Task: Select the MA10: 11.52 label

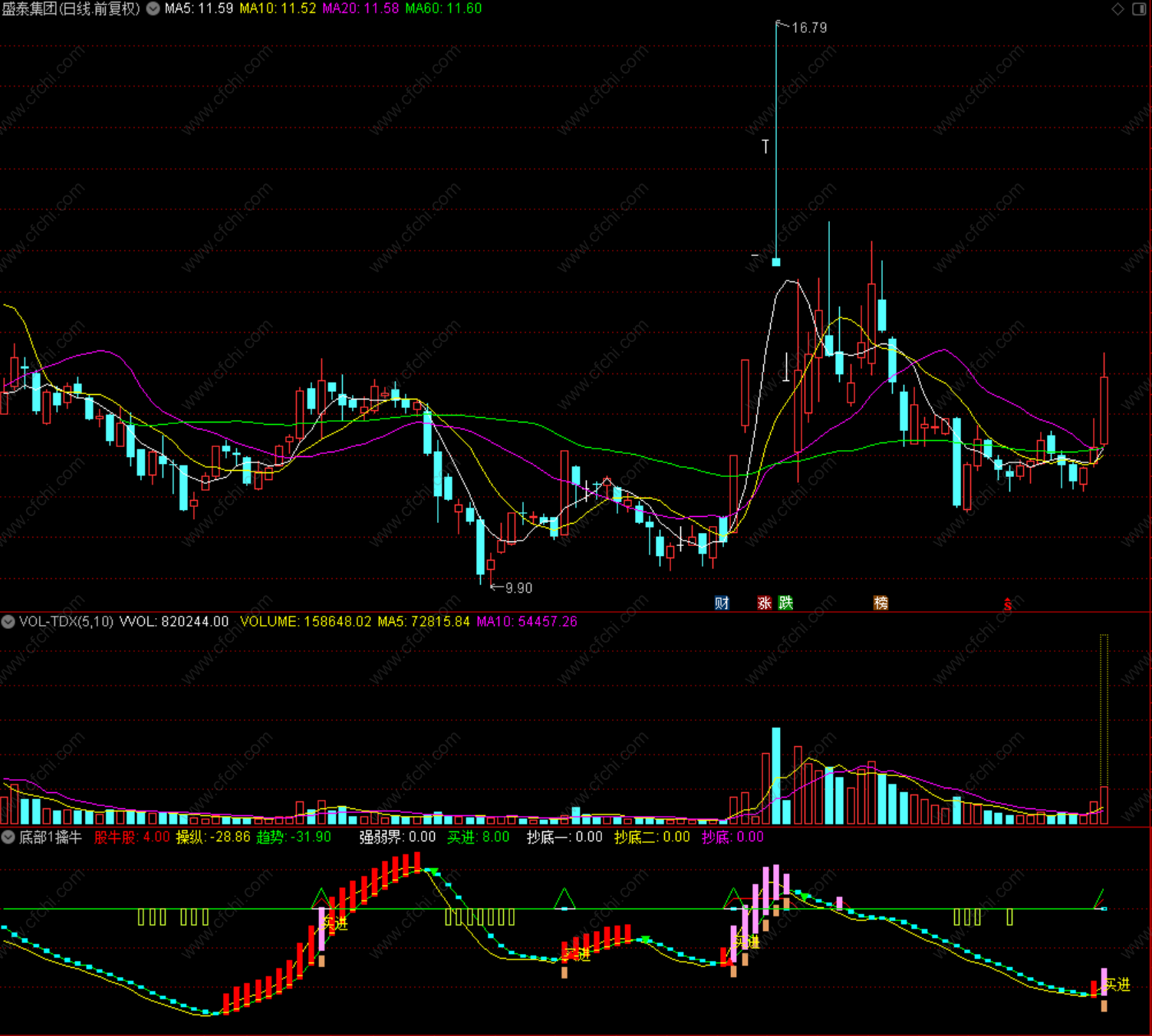Action: (x=278, y=8)
